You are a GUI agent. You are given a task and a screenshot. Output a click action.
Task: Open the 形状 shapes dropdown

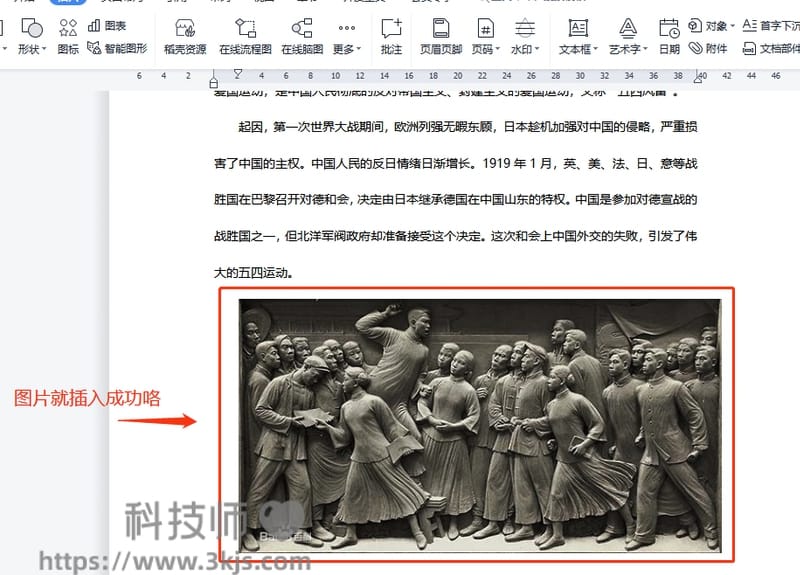(32, 36)
